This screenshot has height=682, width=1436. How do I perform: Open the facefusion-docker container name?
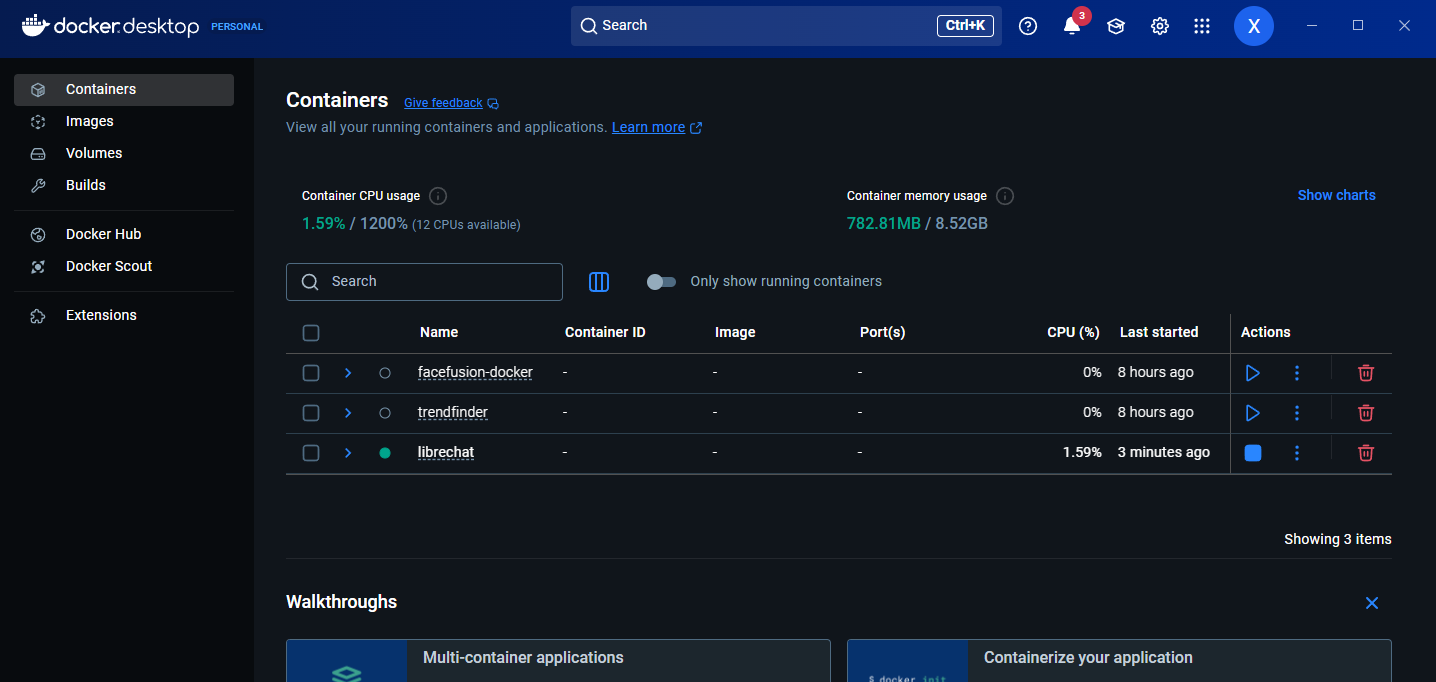pos(475,373)
